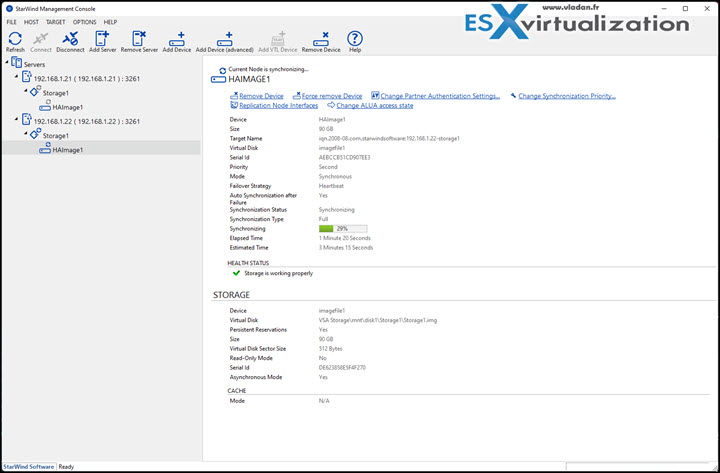Click the green health status checkmark
The height and width of the screenshot is (473, 720).
coord(236,273)
